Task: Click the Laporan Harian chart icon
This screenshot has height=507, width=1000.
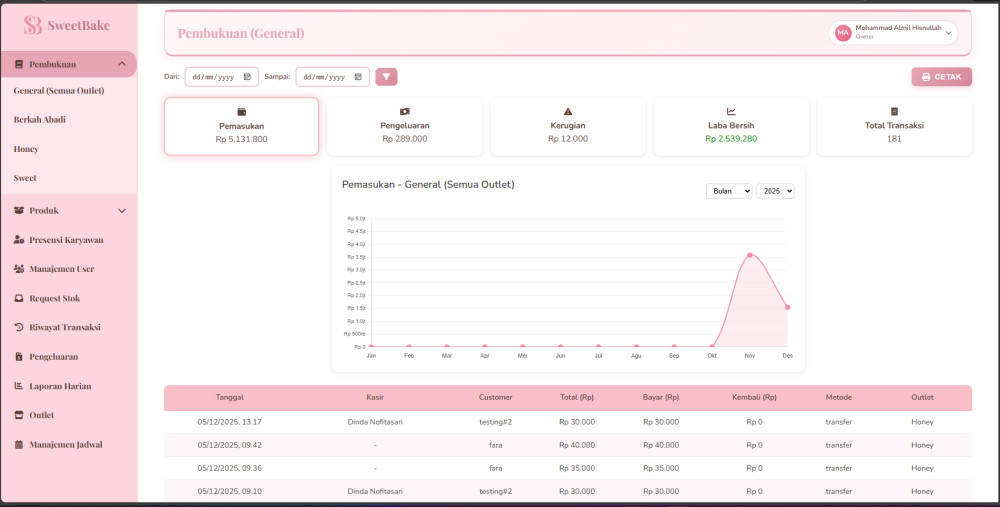Action: (19, 386)
